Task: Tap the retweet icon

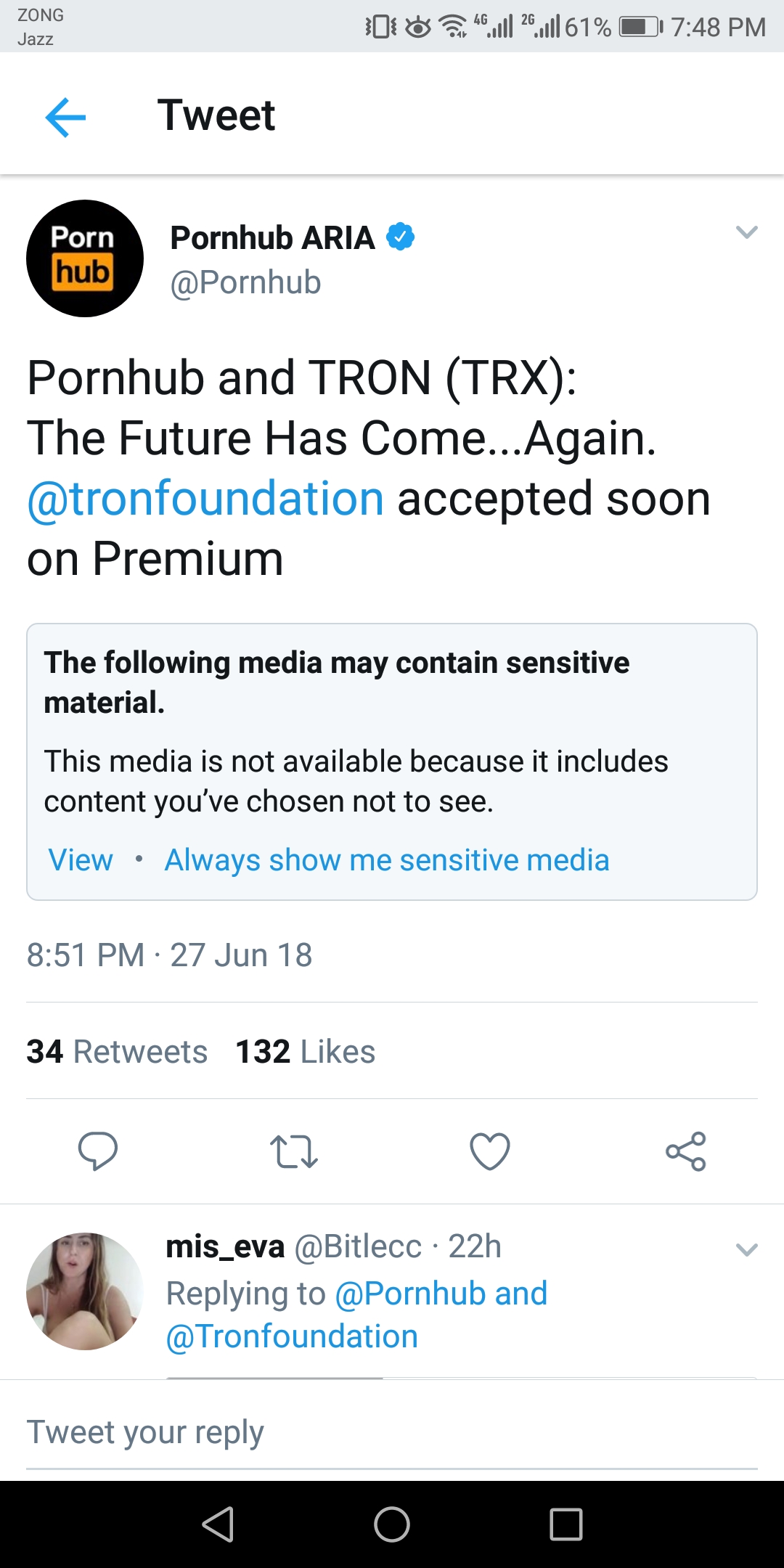Action: click(x=294, y=1151)
